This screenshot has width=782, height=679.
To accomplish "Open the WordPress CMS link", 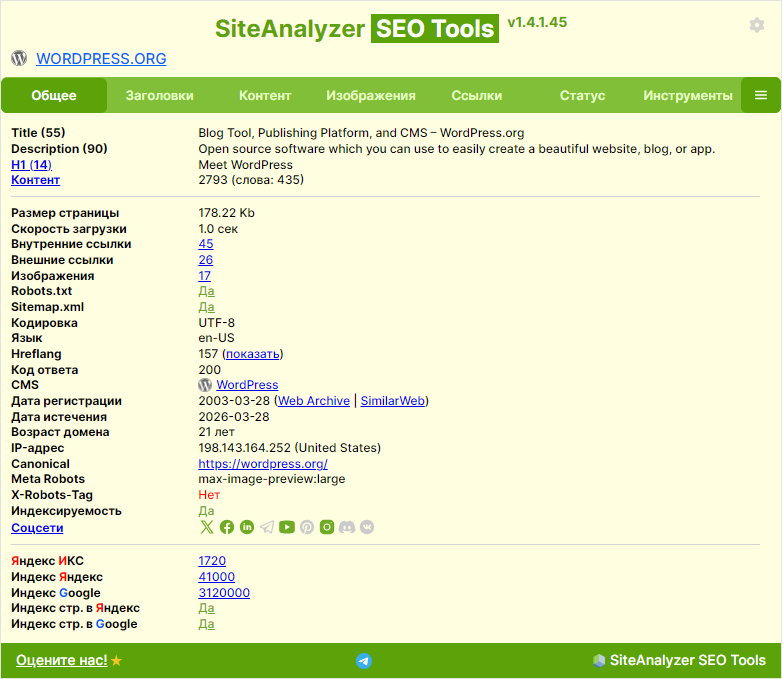I will [x=247, y=385].
